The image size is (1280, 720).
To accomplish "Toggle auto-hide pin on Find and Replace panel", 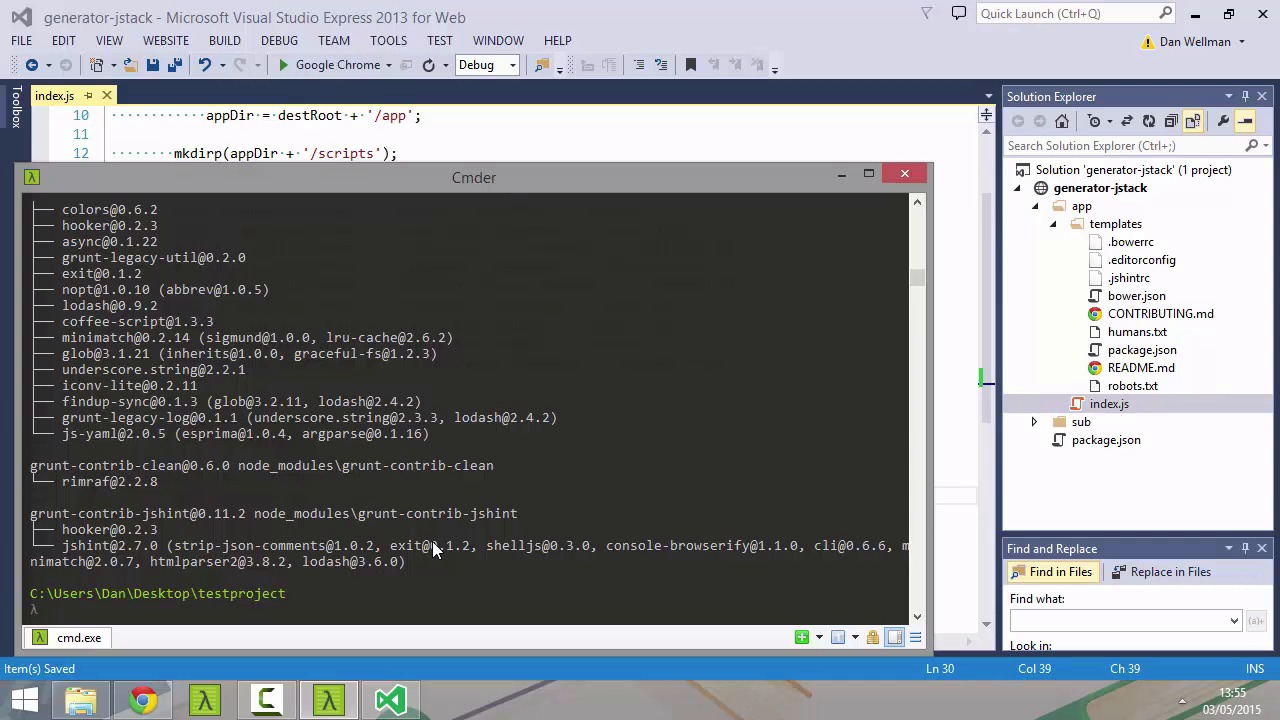I will (1245, 549).
